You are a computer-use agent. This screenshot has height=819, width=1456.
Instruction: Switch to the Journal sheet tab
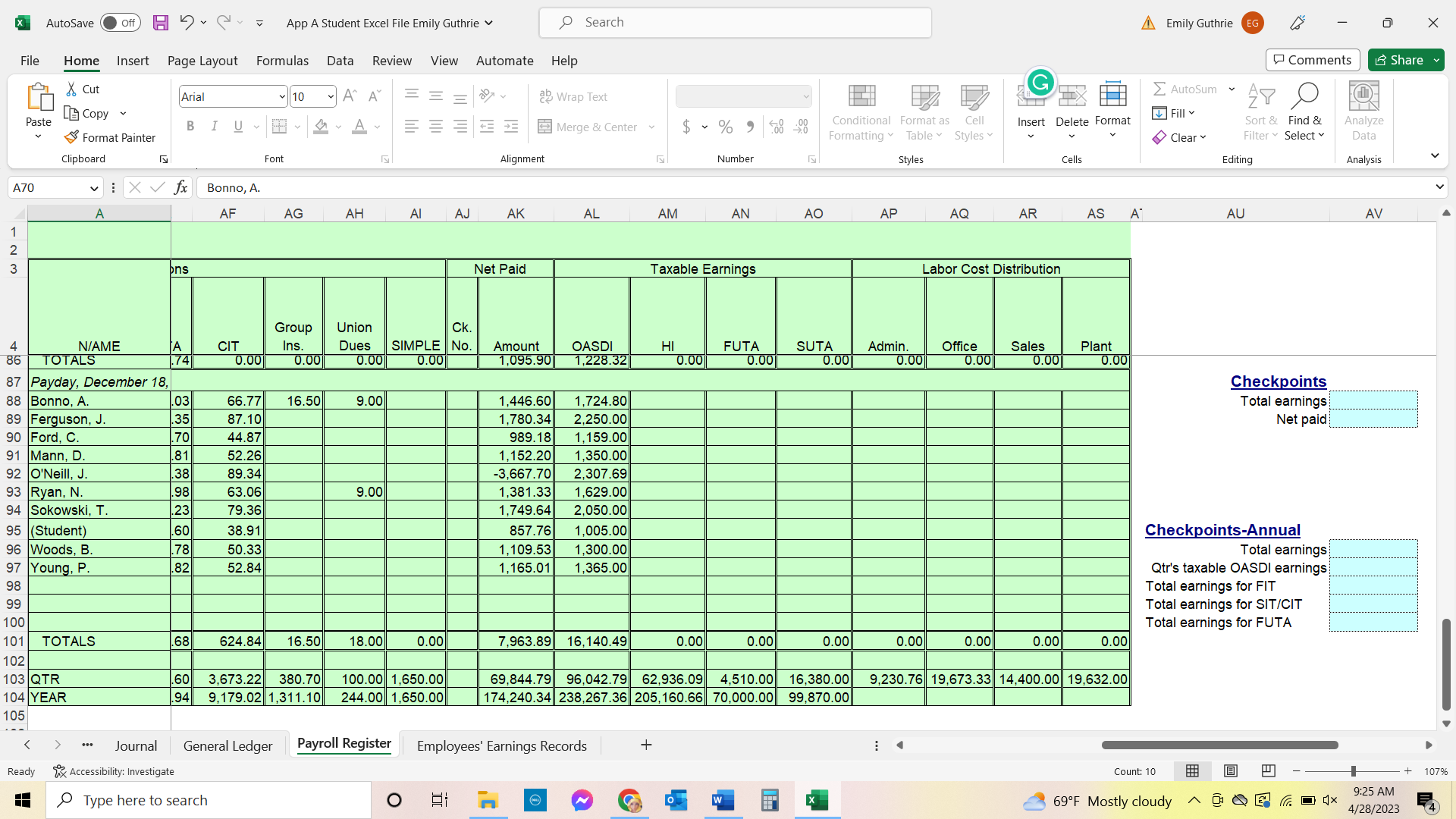[136, 745]
